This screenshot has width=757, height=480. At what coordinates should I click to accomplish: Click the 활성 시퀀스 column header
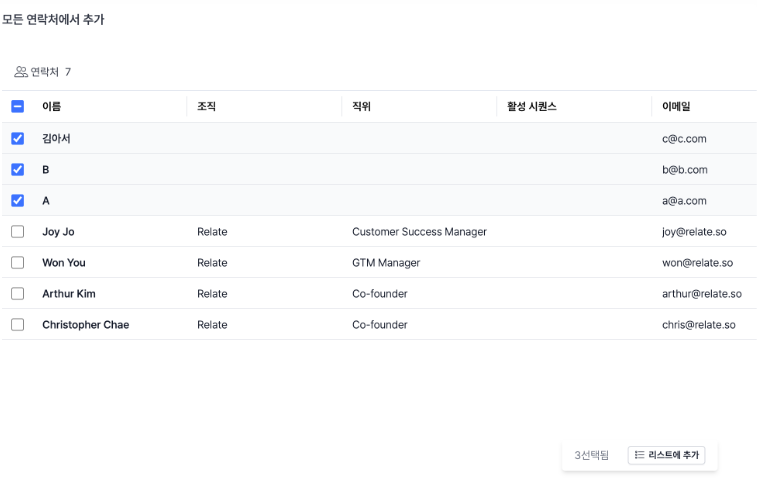pyautogui.click(x=532, y=106)
